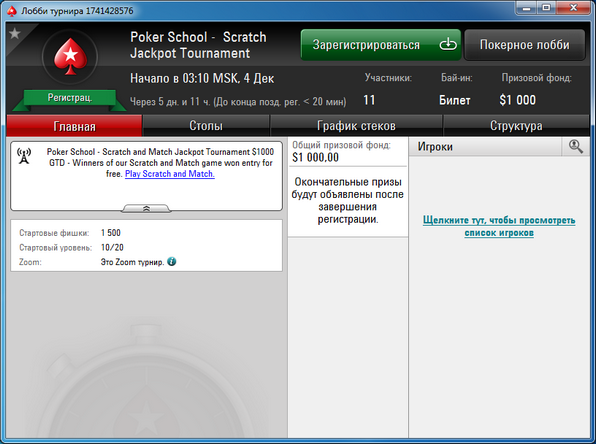This screenshot has height=444, width=596.
Task: Open player search magnifier icon
Action: 575,146
